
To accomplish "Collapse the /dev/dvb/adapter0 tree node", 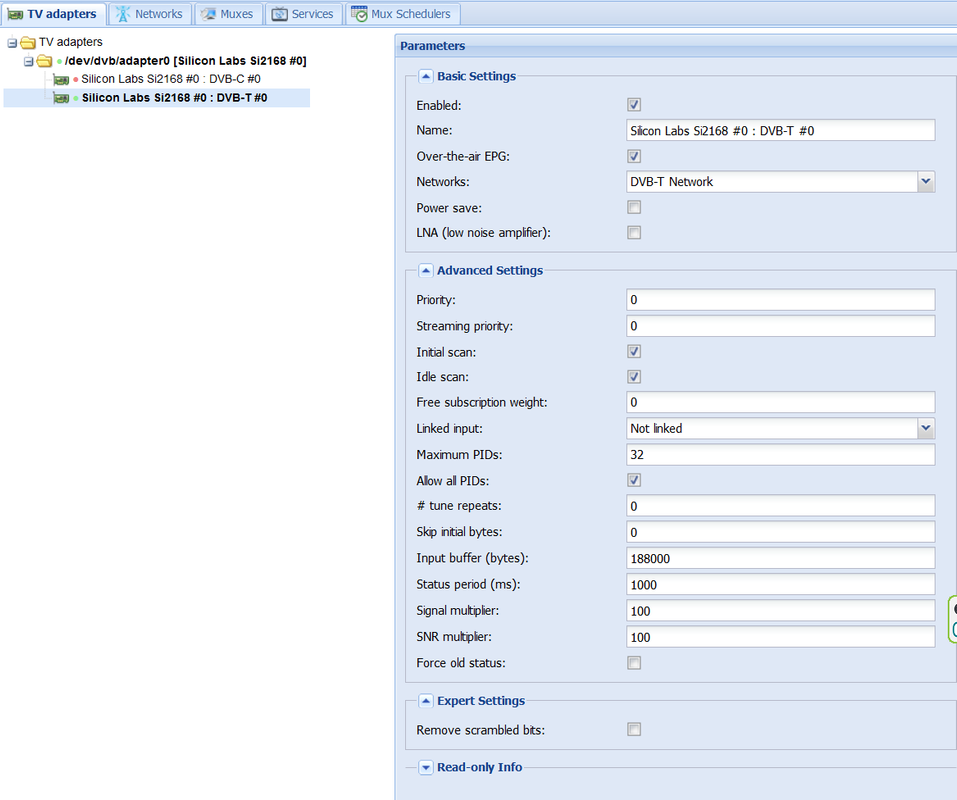I will point(28,62).
